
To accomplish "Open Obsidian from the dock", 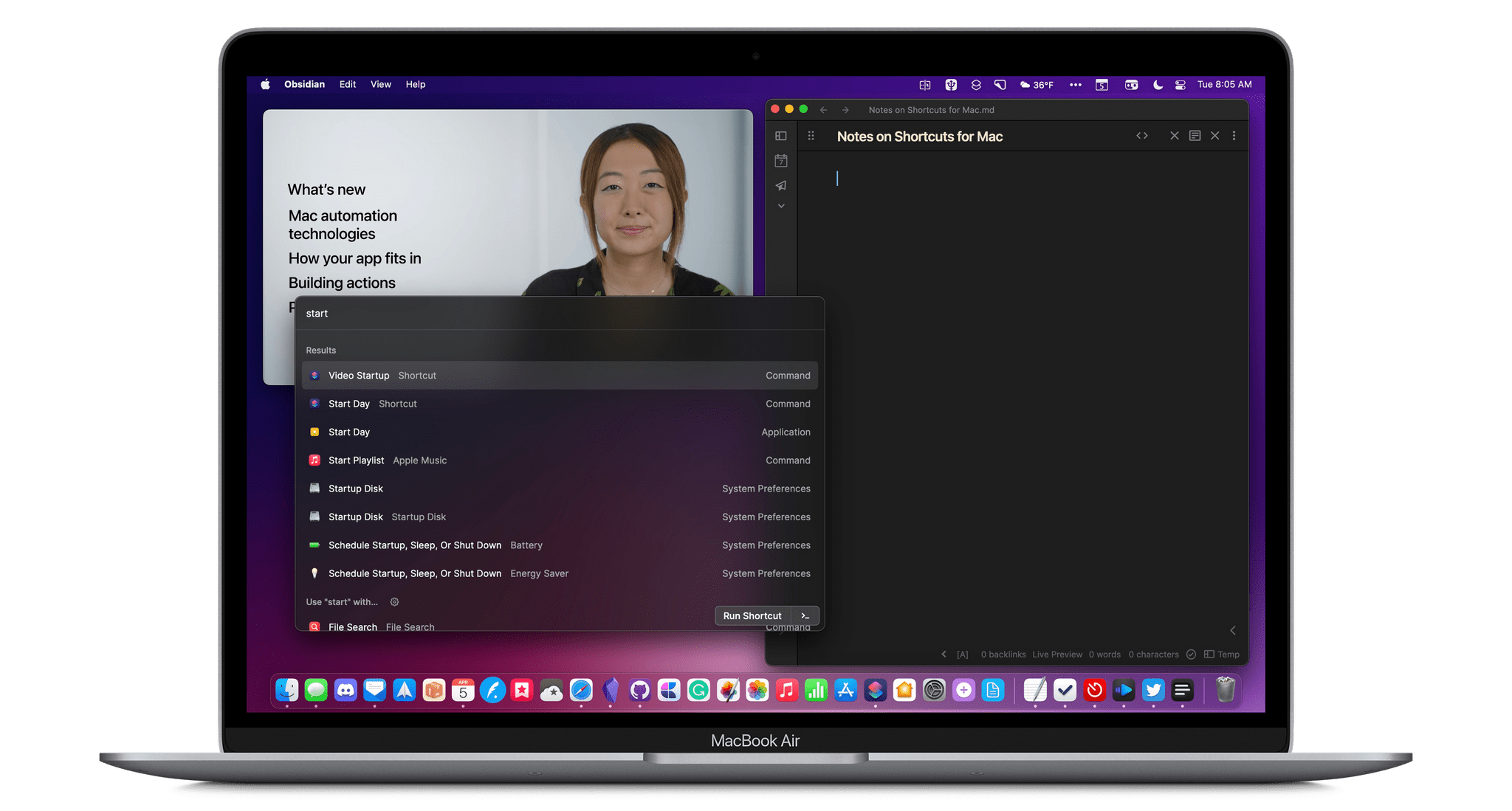I will [611, 691].
